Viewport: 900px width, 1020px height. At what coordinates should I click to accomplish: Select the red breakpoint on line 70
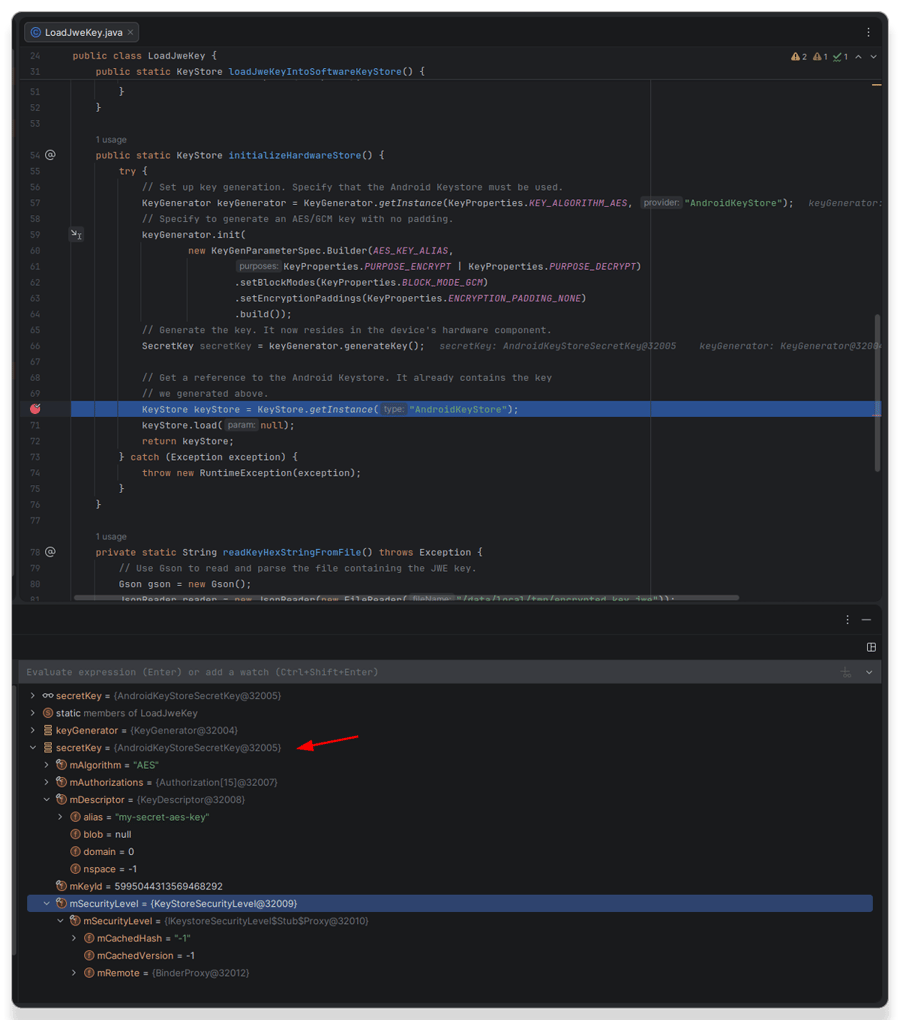(37, 409)
